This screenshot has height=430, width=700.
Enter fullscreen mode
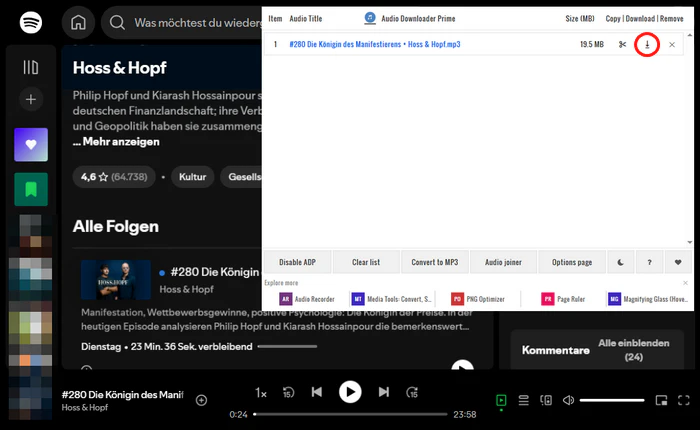pos(683,400)
